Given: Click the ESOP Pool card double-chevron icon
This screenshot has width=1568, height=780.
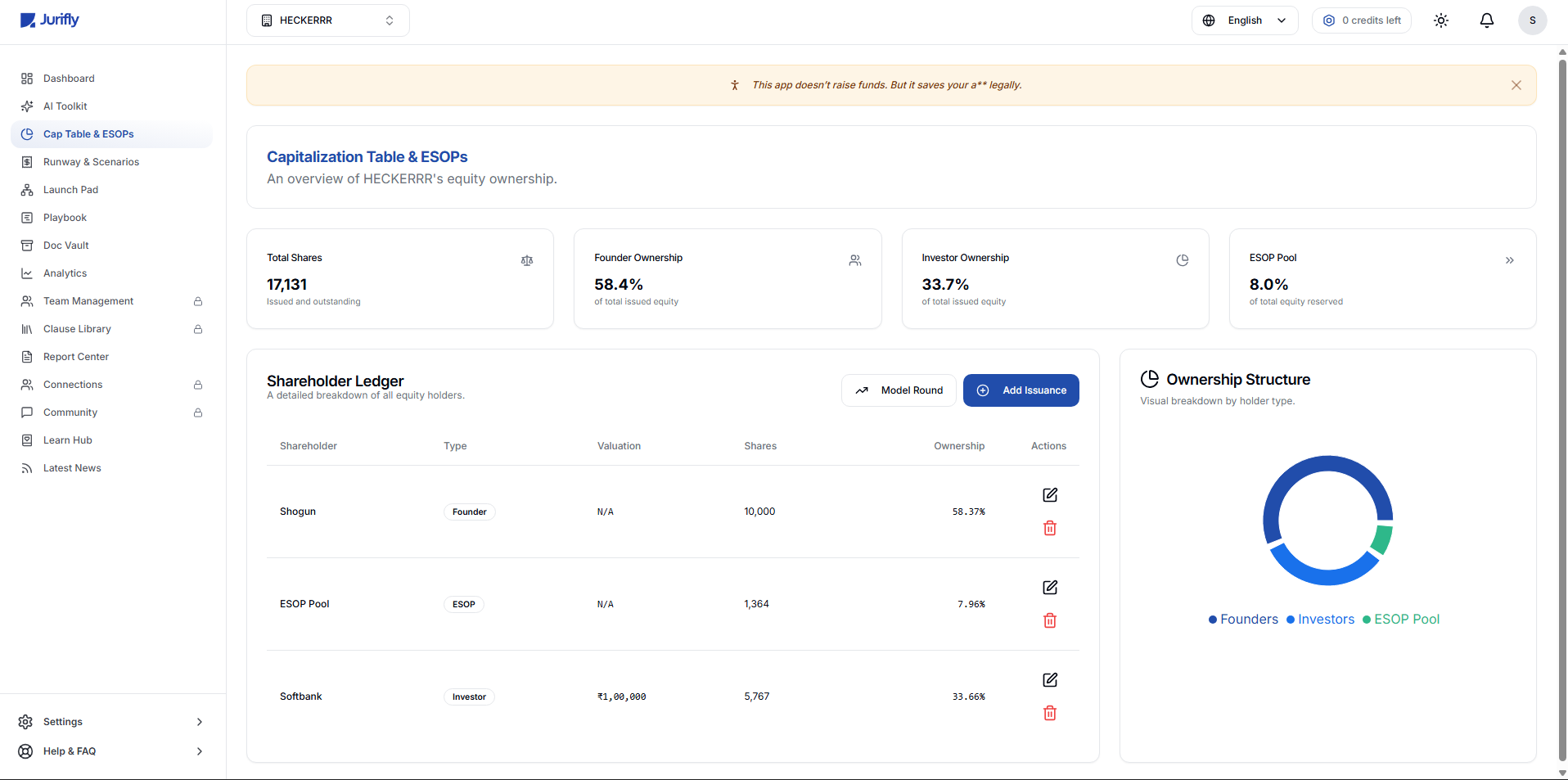Looking at the screenshot, I should (x=1509, y=260).
